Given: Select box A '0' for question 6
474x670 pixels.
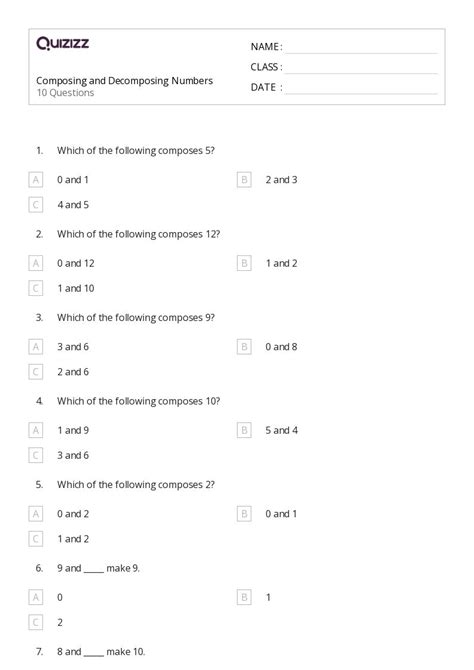Looking at the screenshot, I should 35,597.
